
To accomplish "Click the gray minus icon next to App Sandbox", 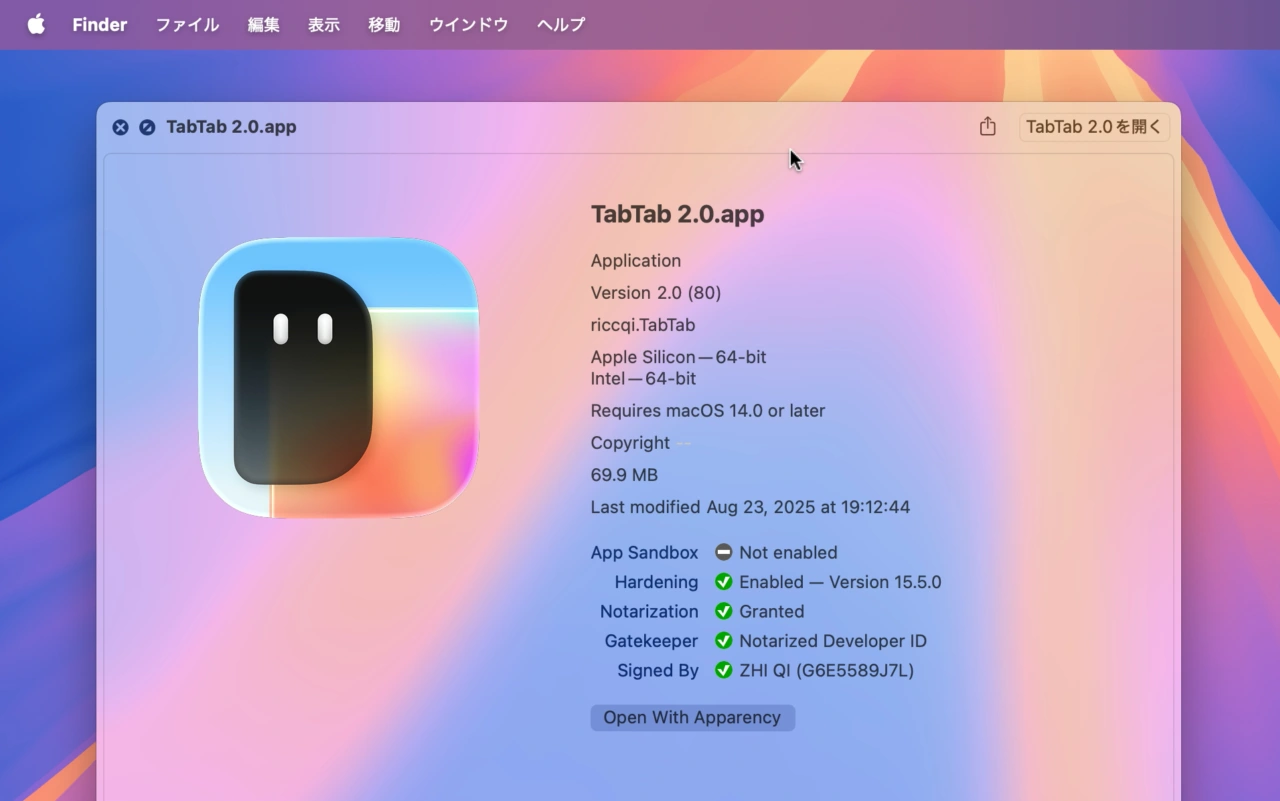I will click(x=723, y=551).
